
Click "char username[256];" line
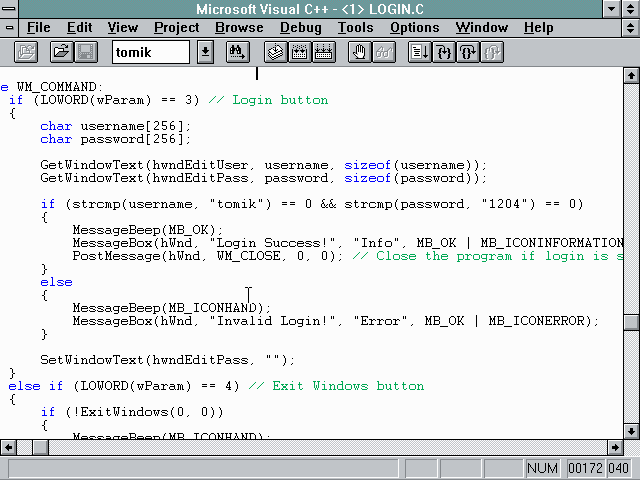(115, 126)
